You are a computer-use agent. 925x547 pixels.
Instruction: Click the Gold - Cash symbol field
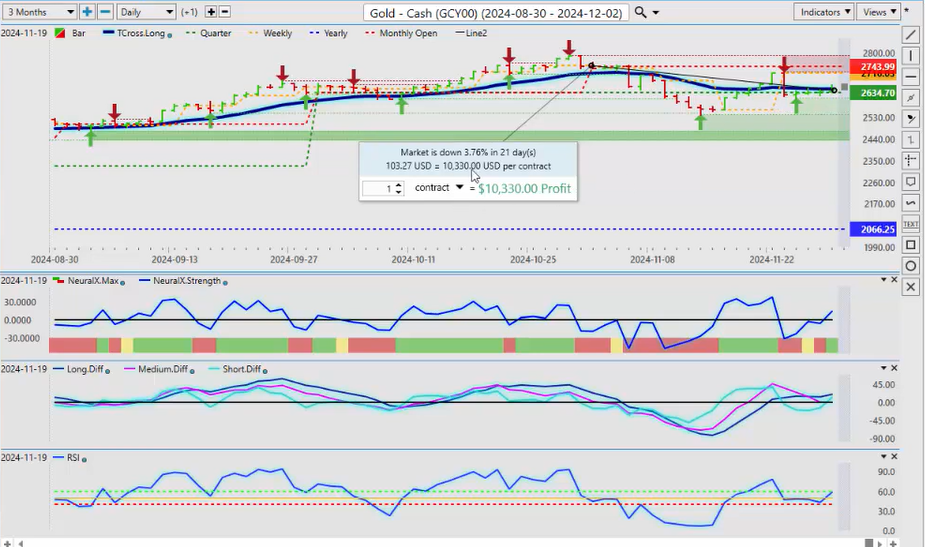tap(496, 13)
